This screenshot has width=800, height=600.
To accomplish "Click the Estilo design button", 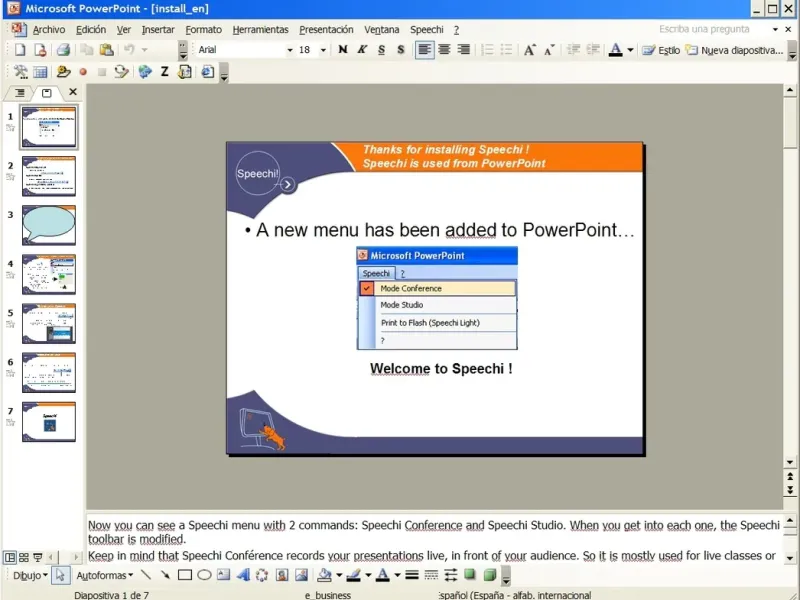I will (x=661, y=50).
